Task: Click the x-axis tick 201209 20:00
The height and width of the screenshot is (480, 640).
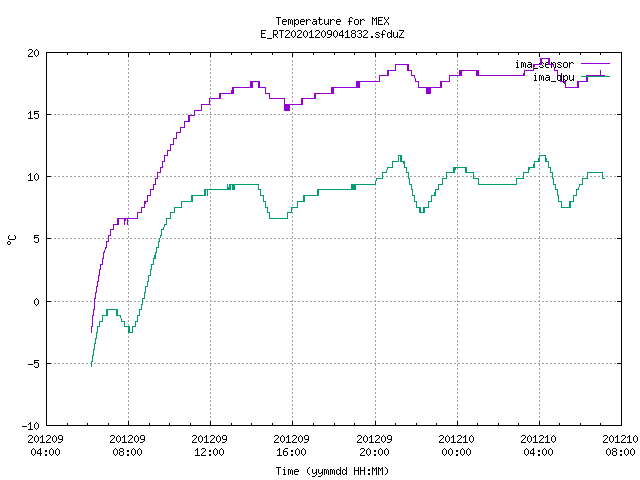Action: pos(374,446)
